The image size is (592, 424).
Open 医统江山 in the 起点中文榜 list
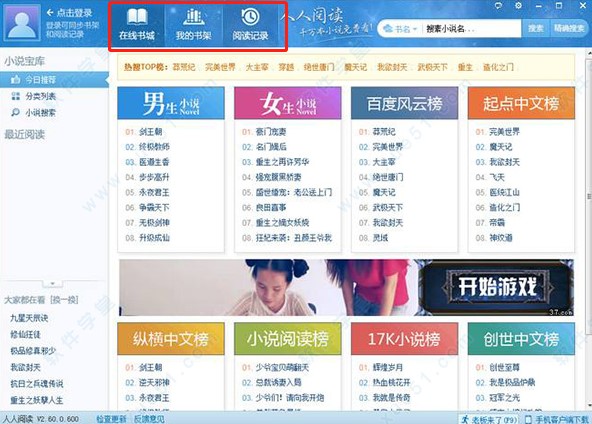pos(504,192)
